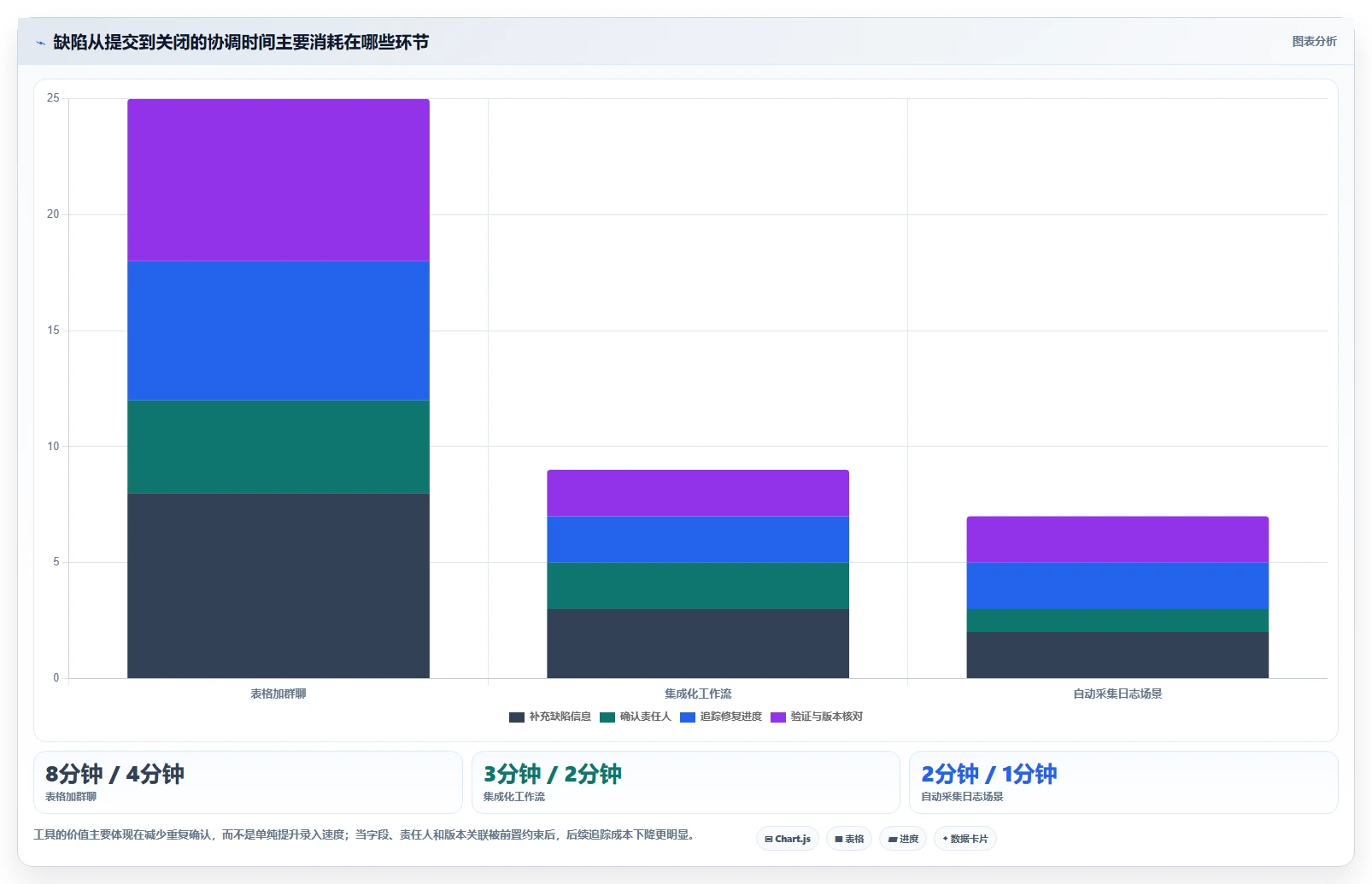Screen dimensions: 1372x884
Task: Click the chart title 缺陷从提交到关闭的协调时间主要消耗在哪些环节
Action: click(241, 42)
